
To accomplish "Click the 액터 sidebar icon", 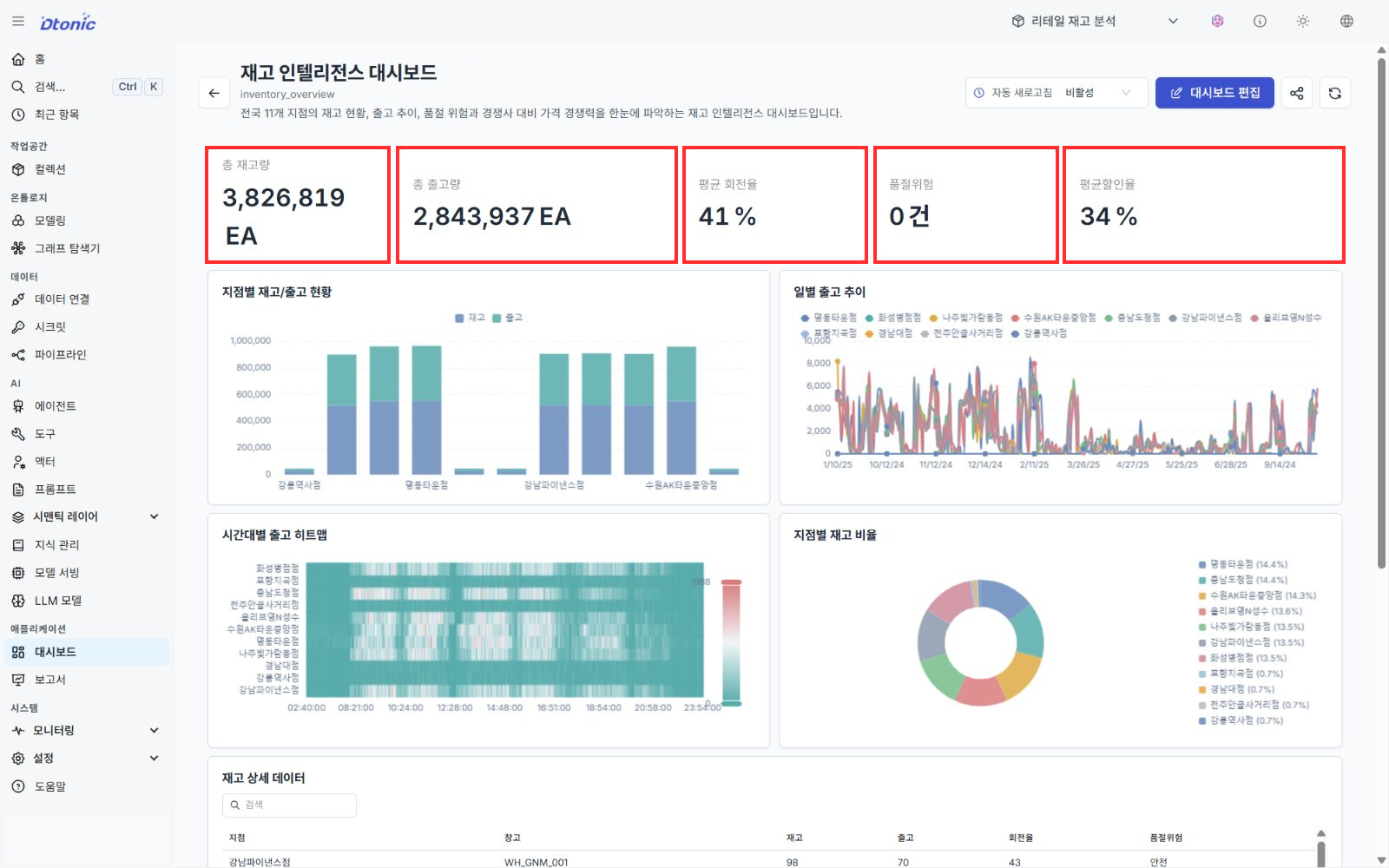I will tap(18, 462).
